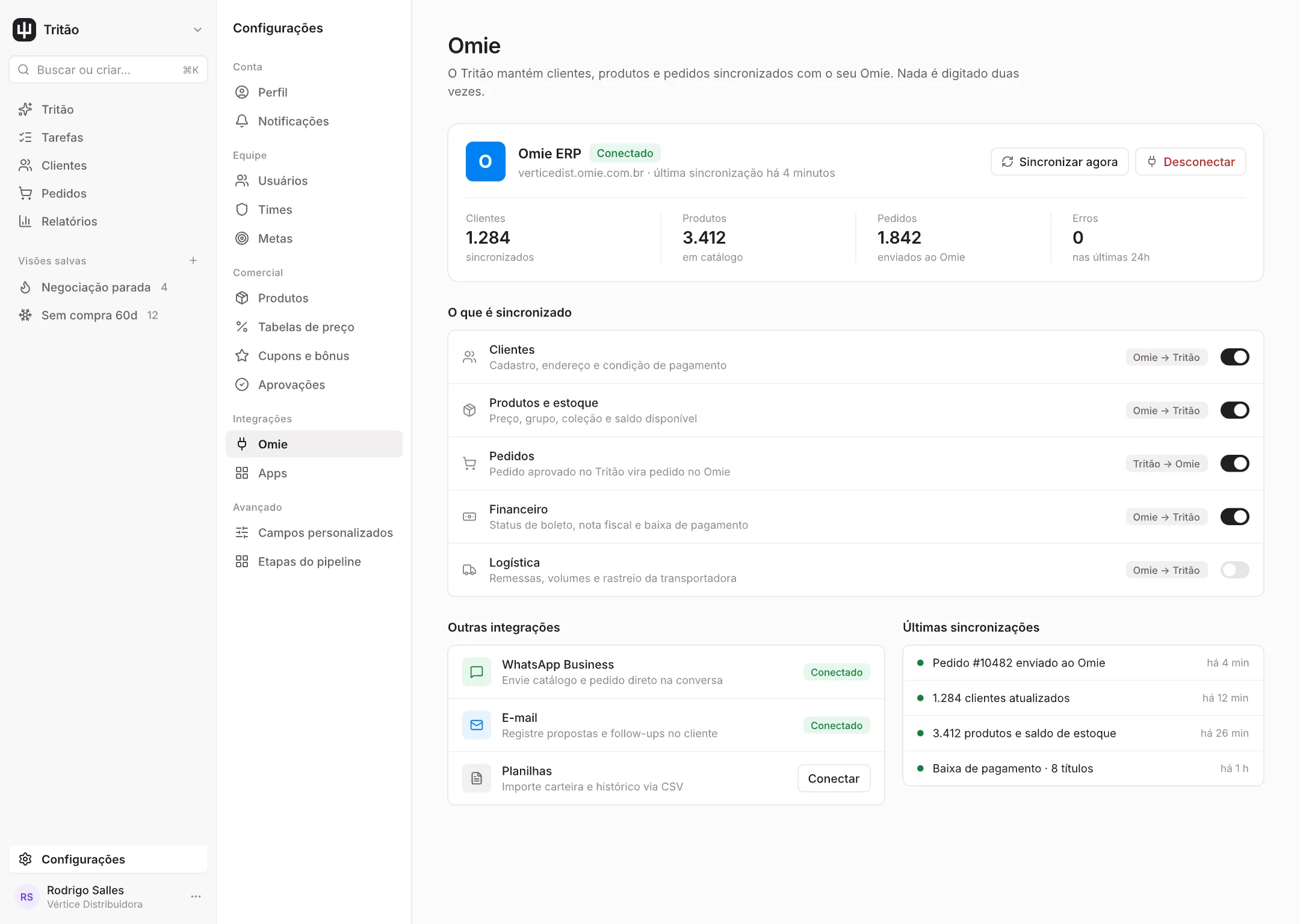Click the Aprovações check circle icon
The width and height of the screenshot is (1300, 924).
coord(242,384)
